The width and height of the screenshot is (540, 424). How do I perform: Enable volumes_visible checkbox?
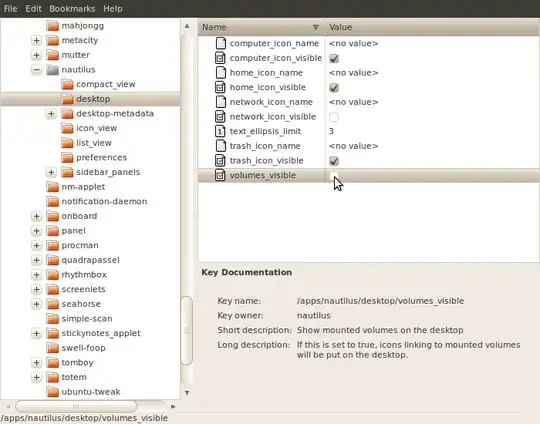pos(334,176)
